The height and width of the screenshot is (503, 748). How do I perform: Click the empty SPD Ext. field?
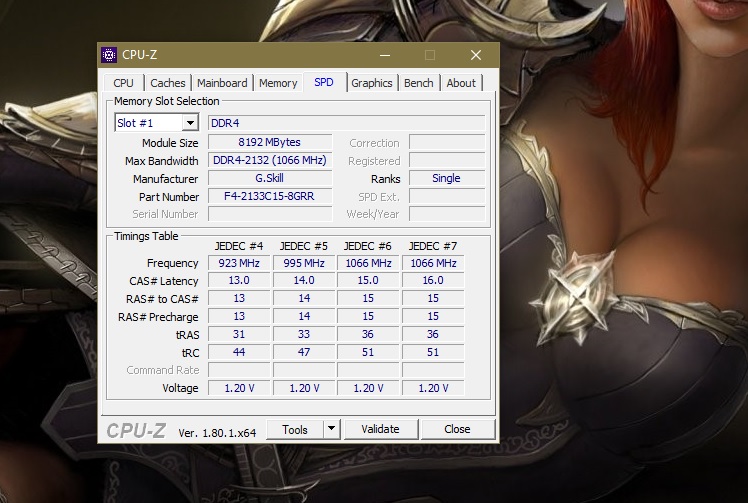click(x=447, y=196)
